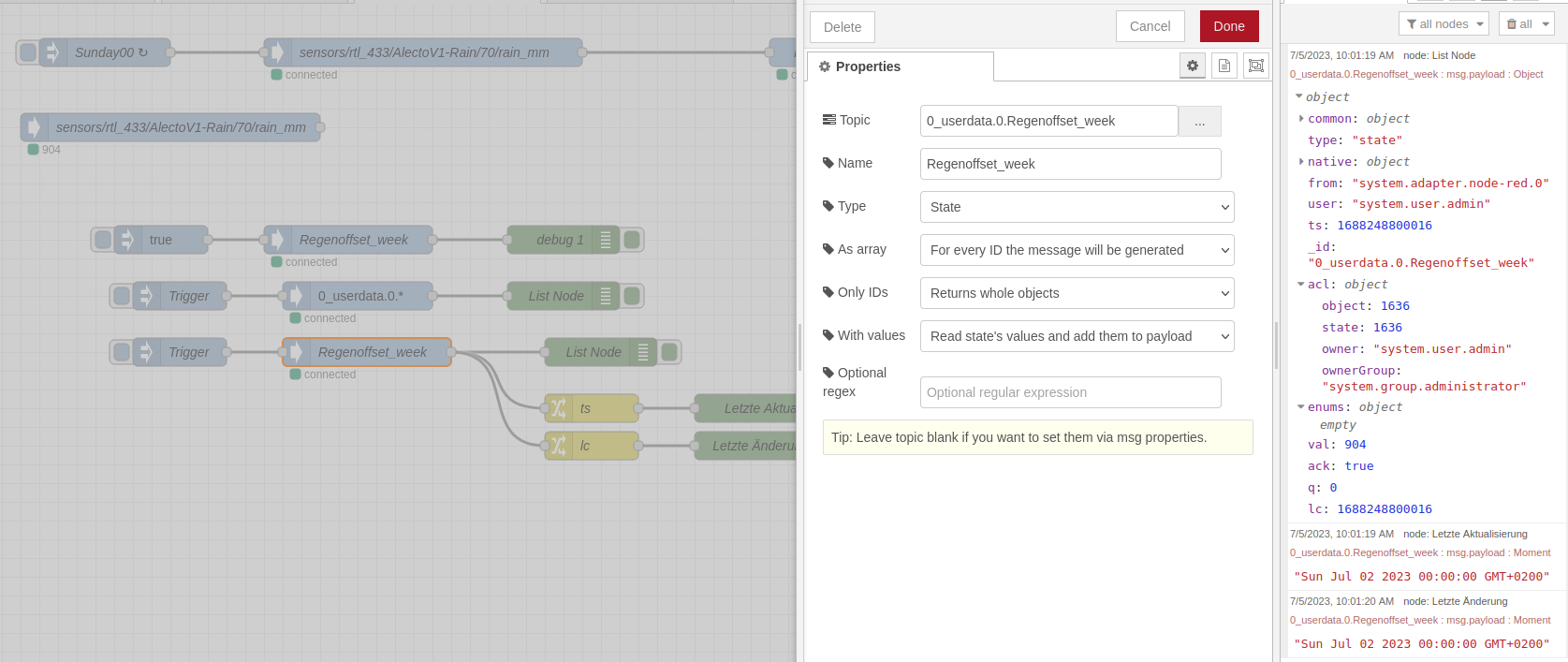The height and width of the screenshot is (662, 1568).
Task: Open node settings gear icon tab
Action: (x=1192, y=66)
